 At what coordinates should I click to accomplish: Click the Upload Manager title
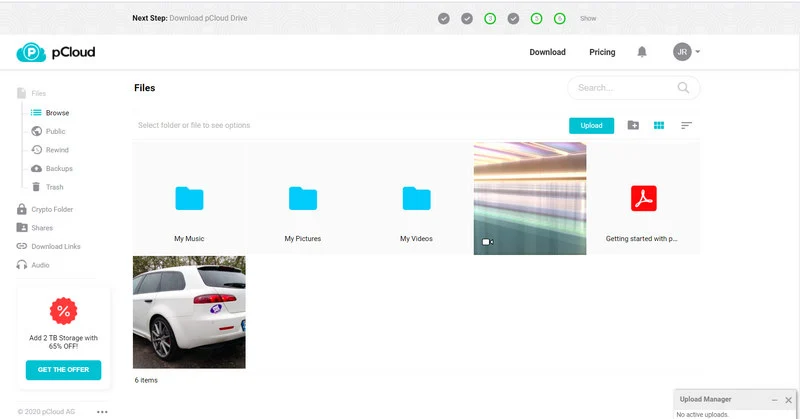pyautogui.click(x=706, y=399)
